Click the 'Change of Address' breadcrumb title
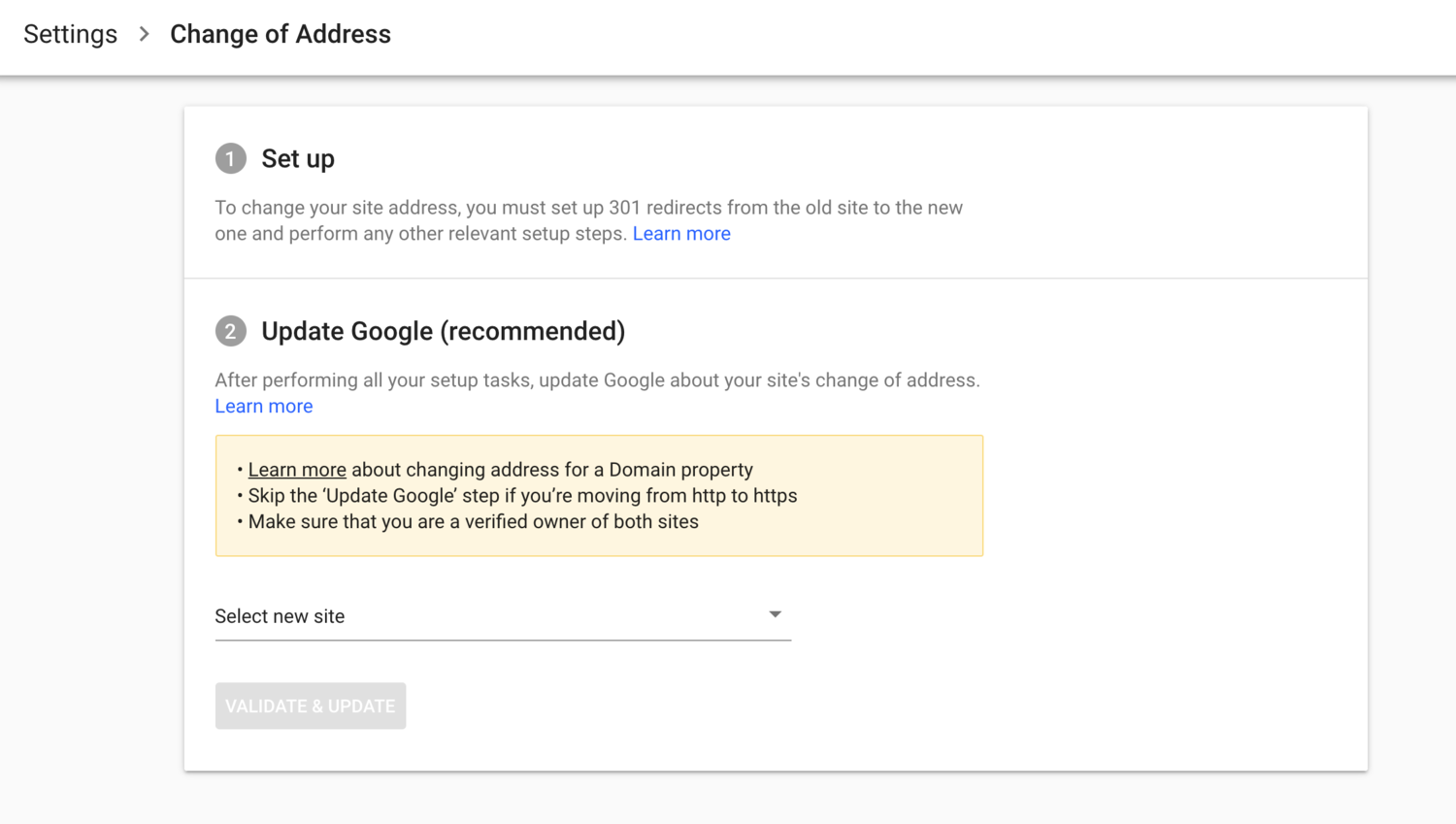 tap(280, 34)
